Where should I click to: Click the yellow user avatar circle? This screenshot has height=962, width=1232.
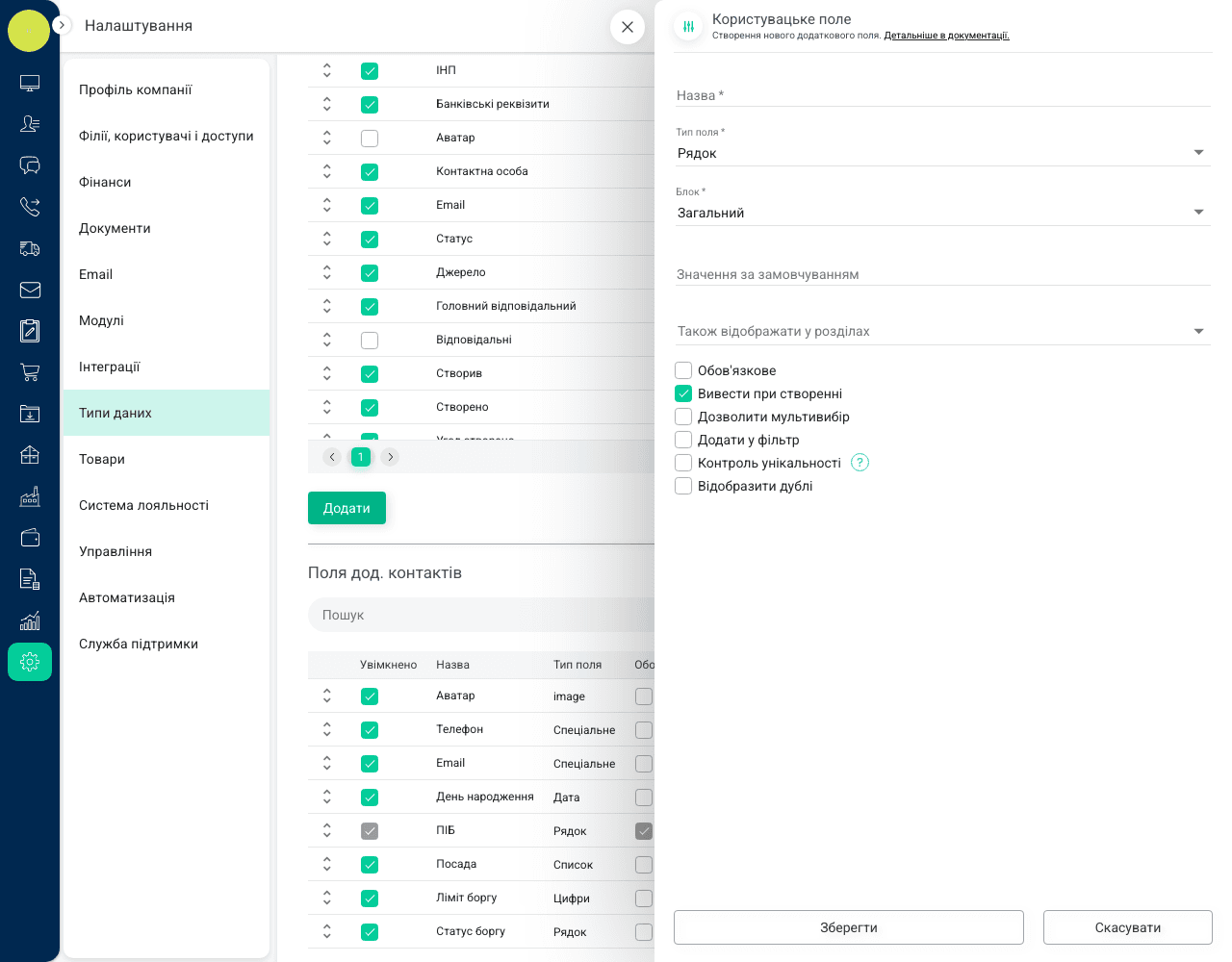29,31
